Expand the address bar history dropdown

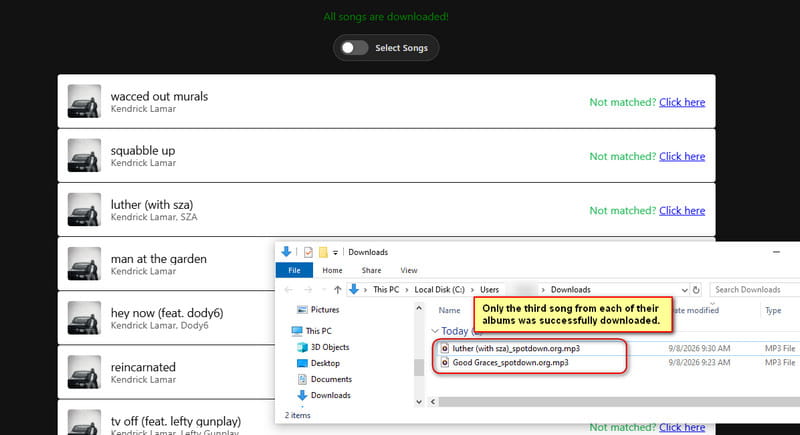[x=684, y=290]
